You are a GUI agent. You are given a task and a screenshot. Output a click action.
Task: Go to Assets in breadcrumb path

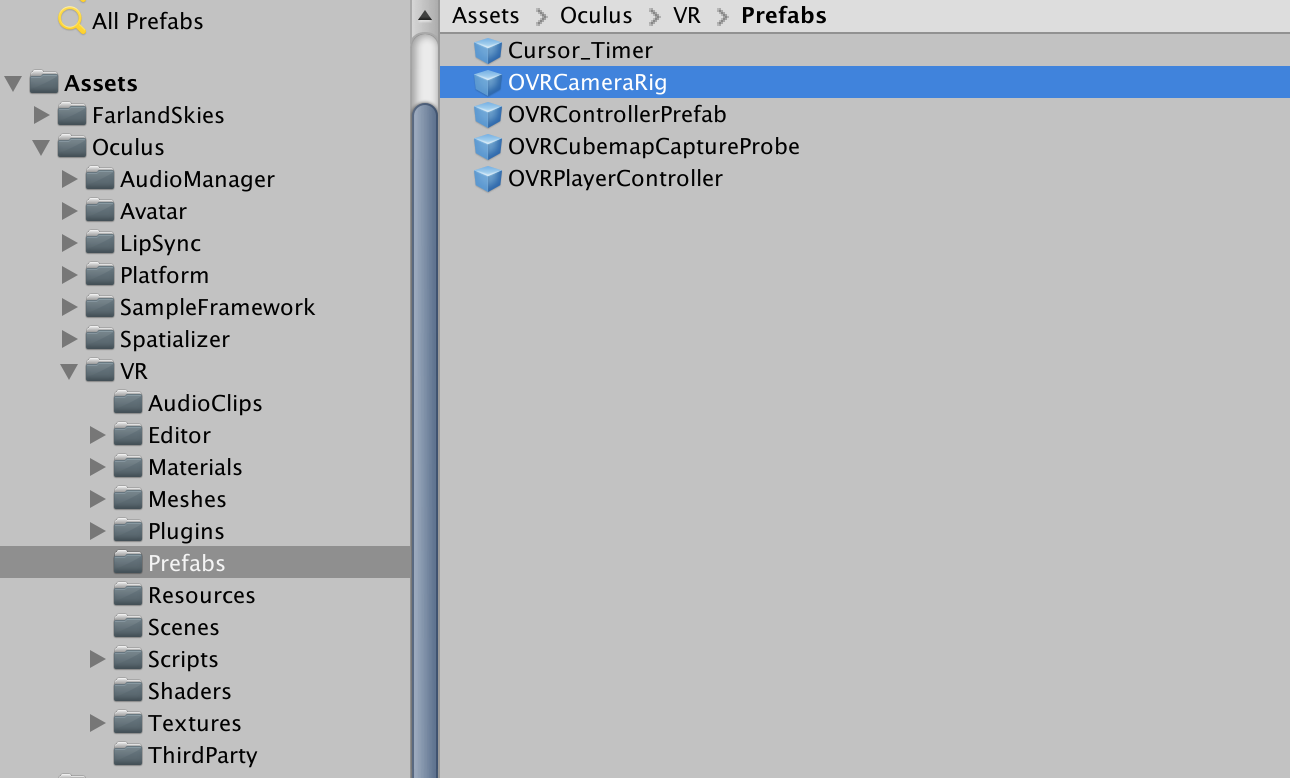(x=486, y=16)
